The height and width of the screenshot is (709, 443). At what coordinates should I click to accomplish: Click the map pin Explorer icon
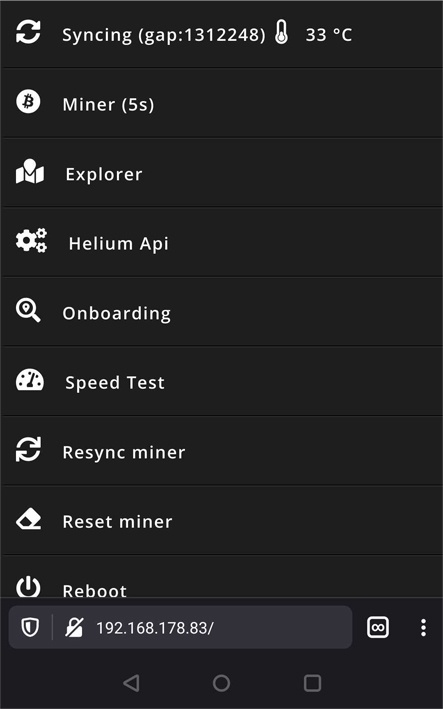click(30, 171)
